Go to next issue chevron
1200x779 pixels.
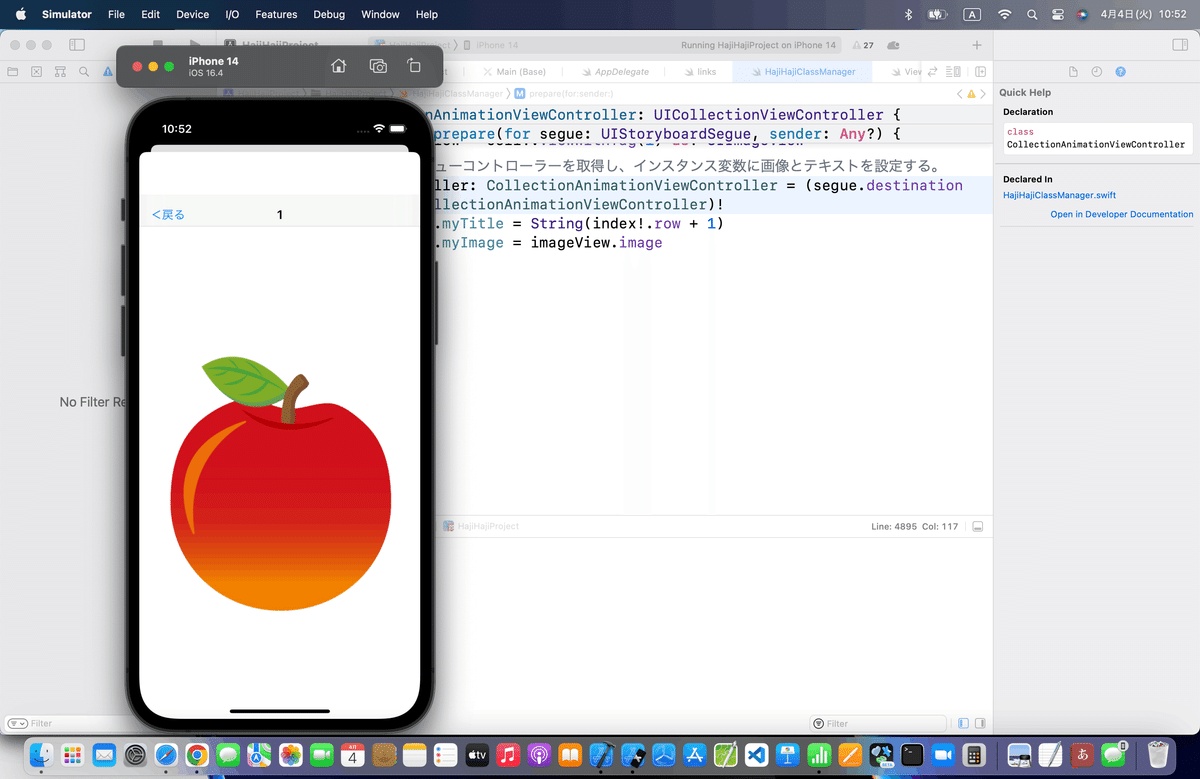(x=984, y=93)
